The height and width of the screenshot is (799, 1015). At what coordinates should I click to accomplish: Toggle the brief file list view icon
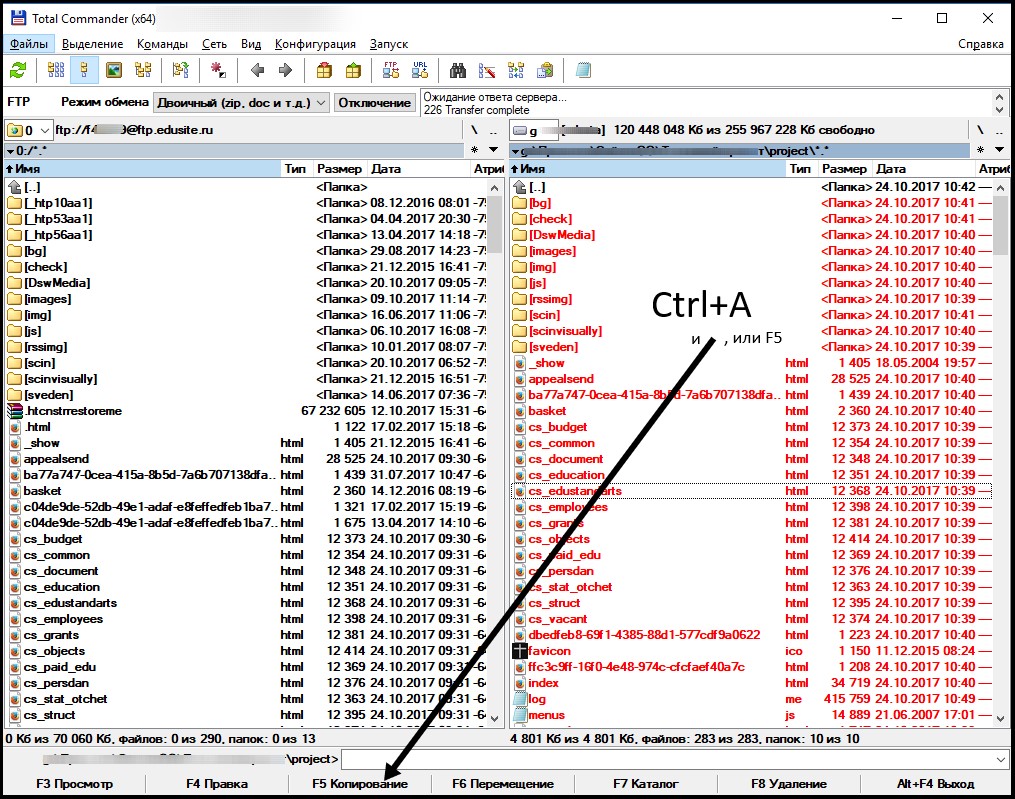(x=55, y=70)
